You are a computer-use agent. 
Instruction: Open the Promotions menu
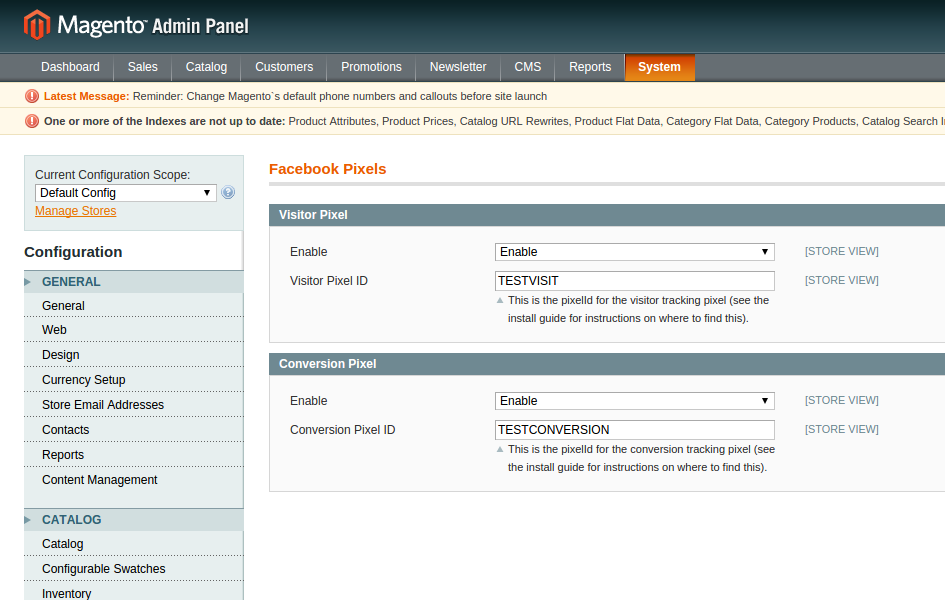371,67
